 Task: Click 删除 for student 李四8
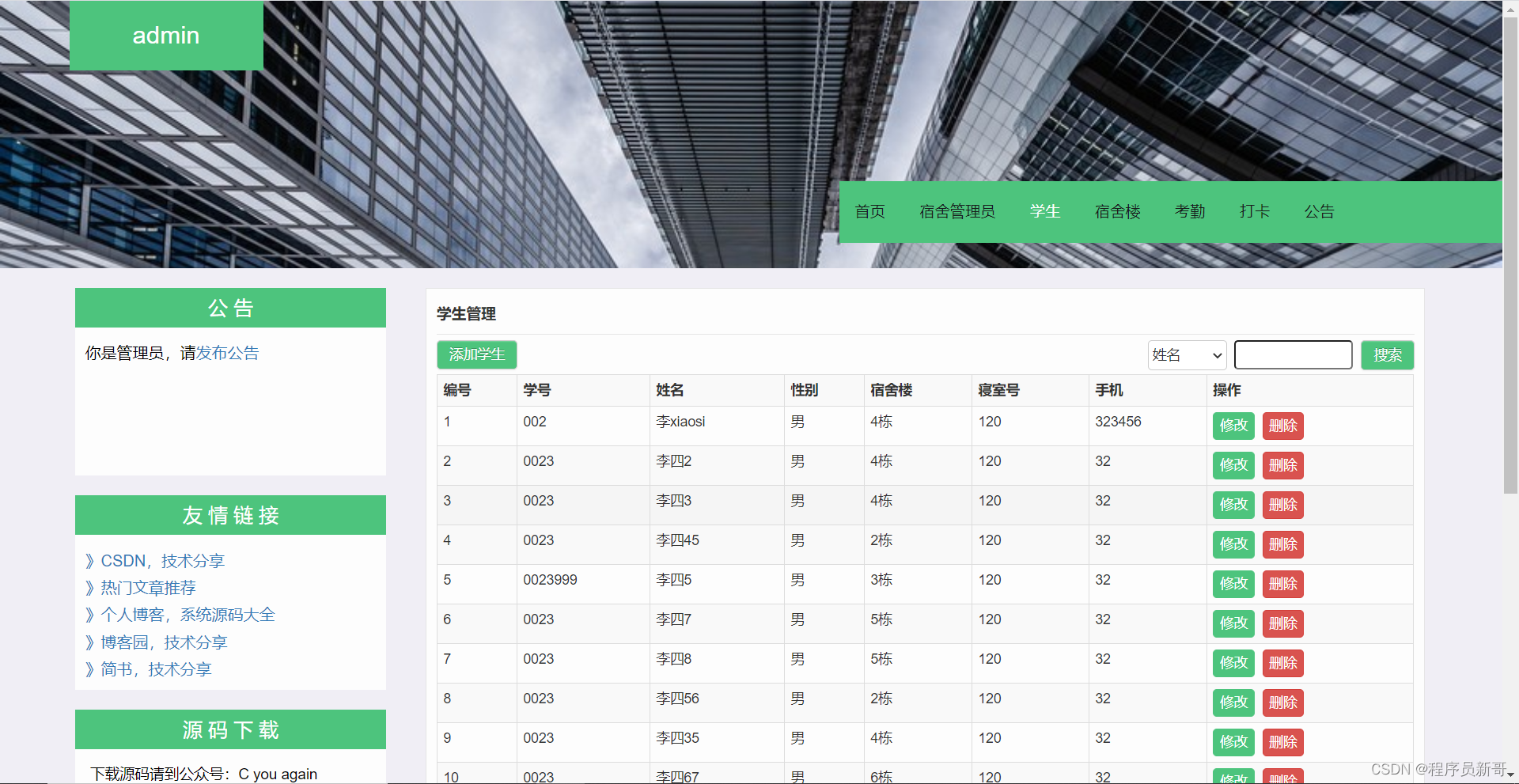[x=1283, y=663]
